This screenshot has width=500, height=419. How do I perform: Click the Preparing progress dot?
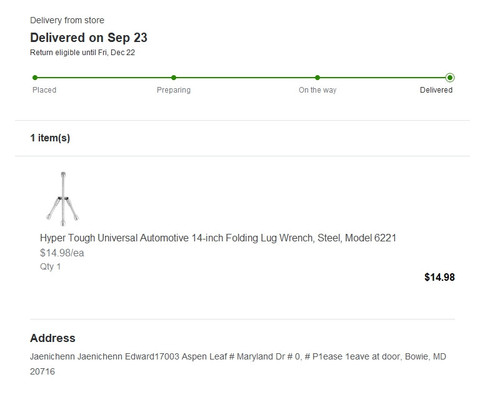pos(174,78)
